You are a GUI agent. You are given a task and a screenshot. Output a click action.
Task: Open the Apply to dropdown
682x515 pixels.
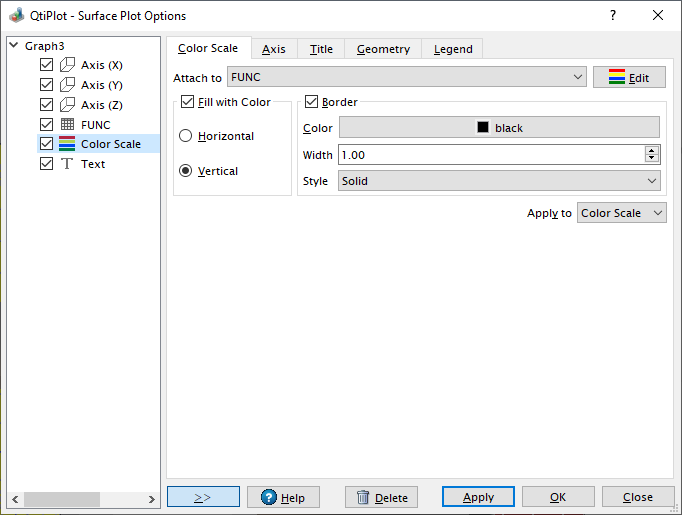(x=621, y=213)
